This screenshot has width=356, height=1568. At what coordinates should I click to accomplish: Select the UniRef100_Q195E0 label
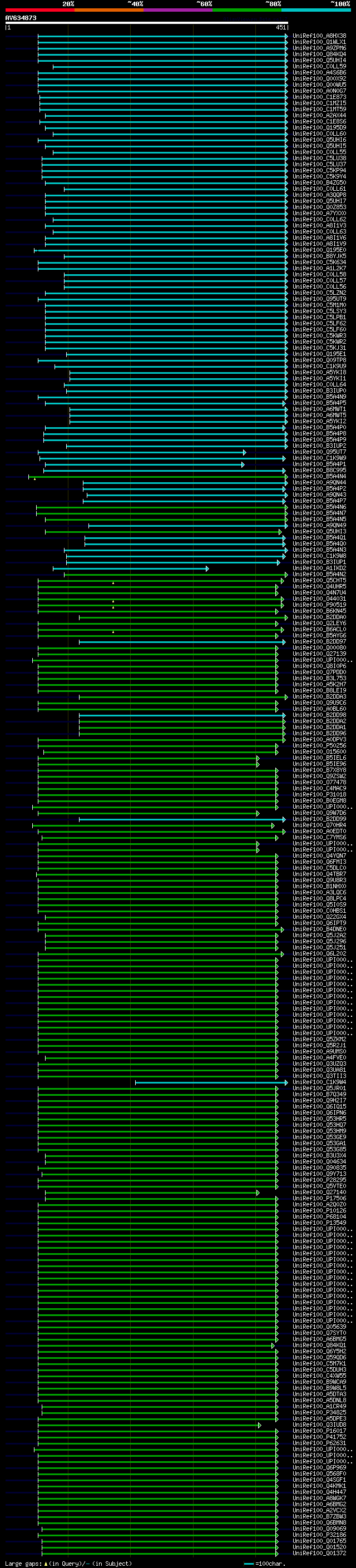pyautogui.click(x=319, y=250)
